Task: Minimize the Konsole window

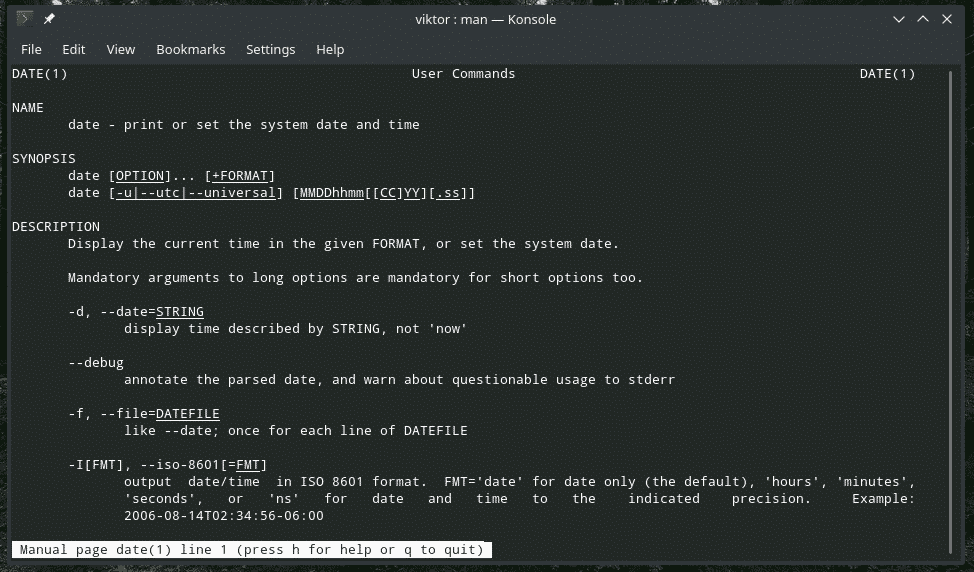Action: (x=897, y=19)
